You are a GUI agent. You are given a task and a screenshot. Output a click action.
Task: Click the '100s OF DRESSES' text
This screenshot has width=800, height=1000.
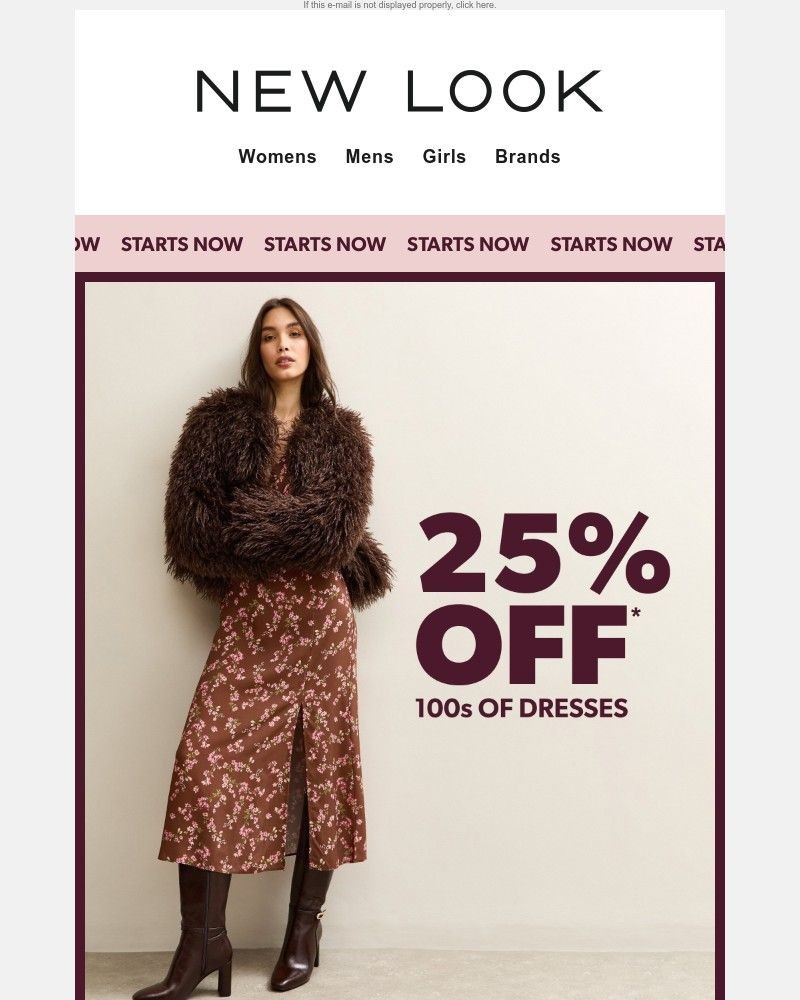(x=522, y=709)
